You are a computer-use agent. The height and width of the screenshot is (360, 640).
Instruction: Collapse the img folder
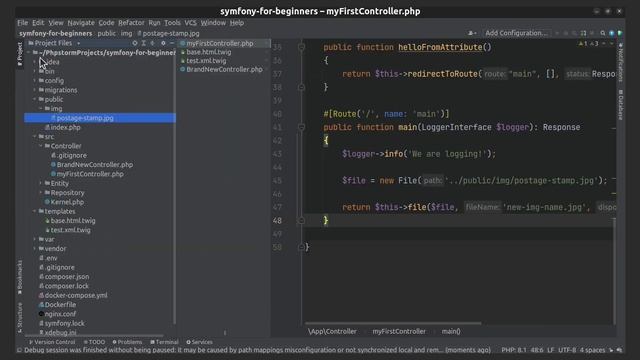[41, 109]
